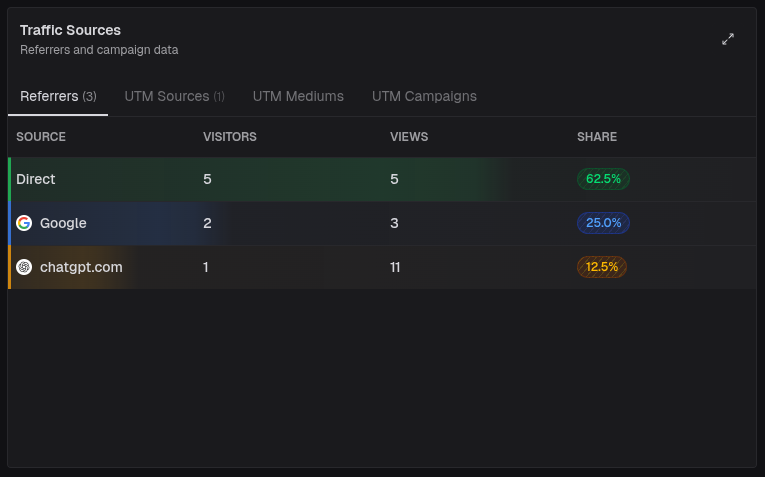Click the green 62.5% share badge
Screen dimensions: 765x477
603,179
